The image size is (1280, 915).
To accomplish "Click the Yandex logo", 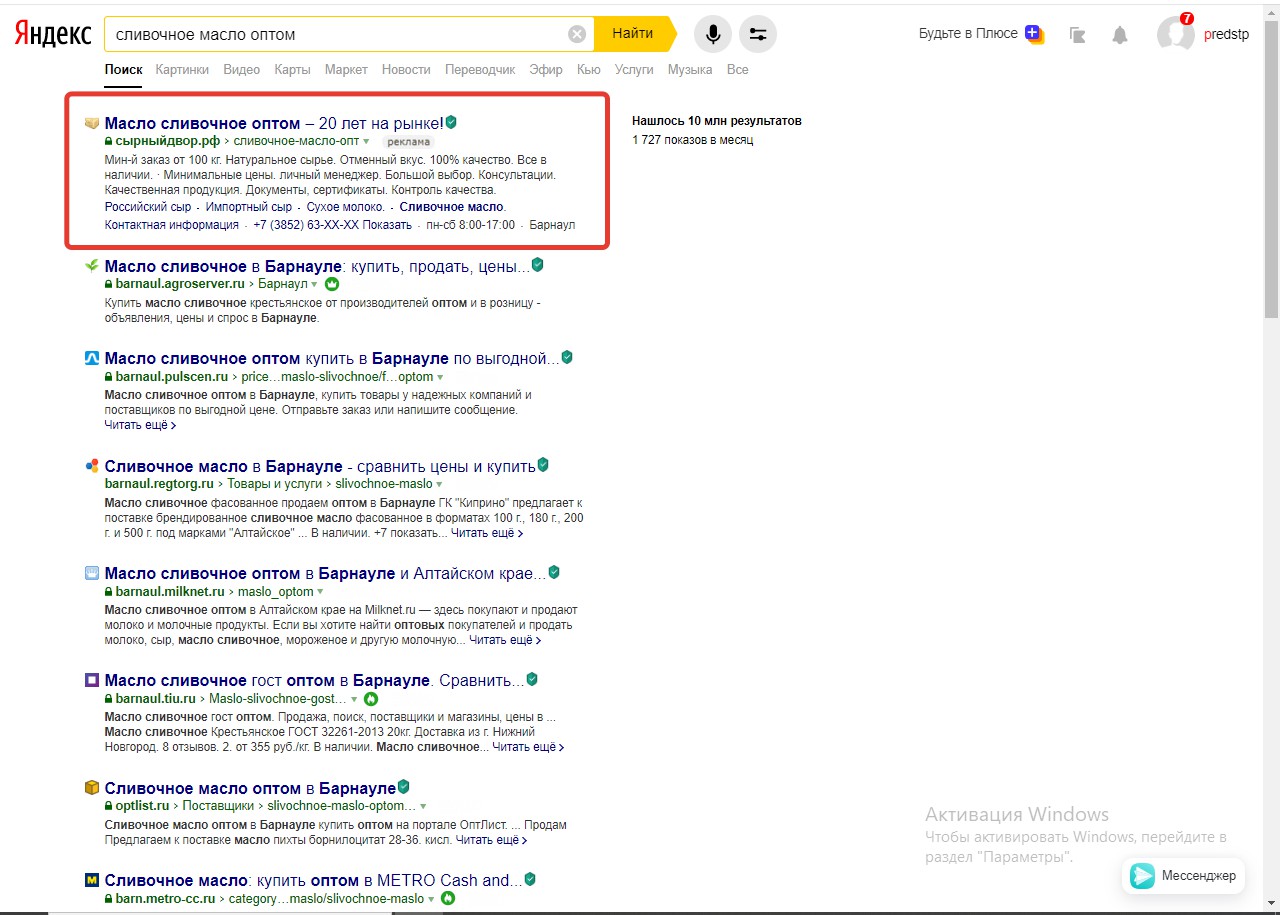I will click(53, 34).
